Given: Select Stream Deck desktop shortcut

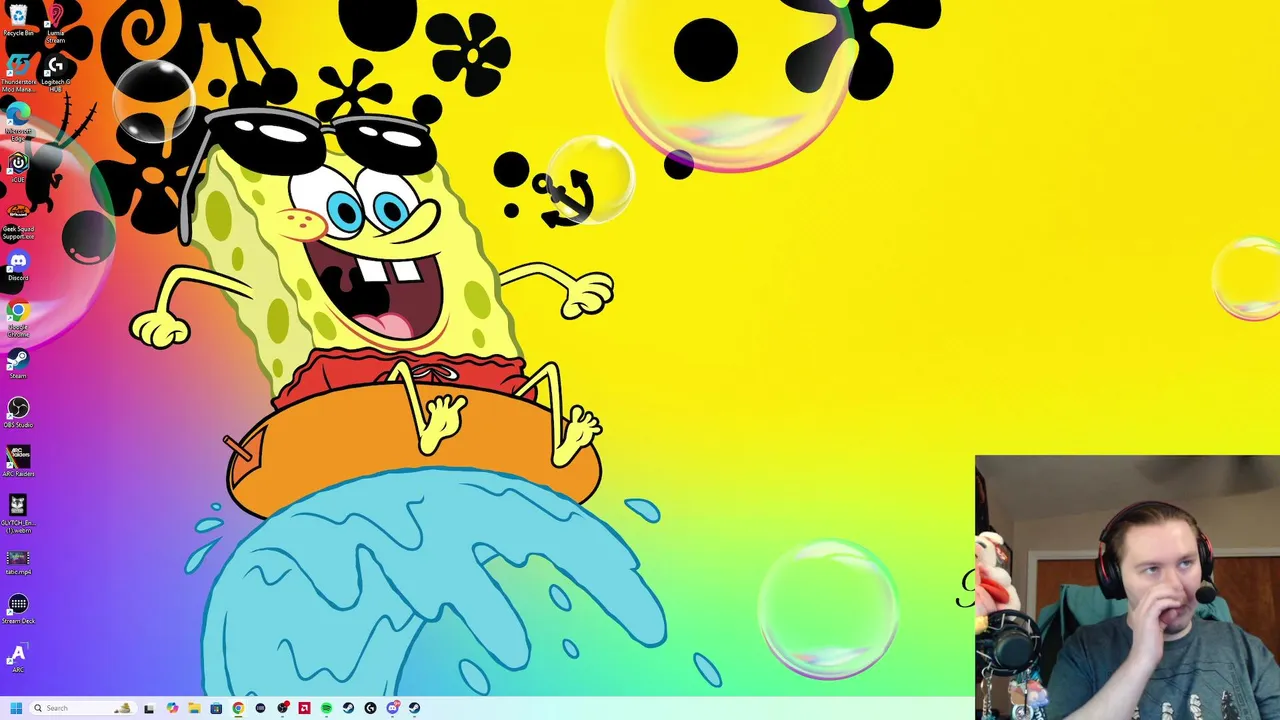Looking at the screenshot, I should 18,608.
